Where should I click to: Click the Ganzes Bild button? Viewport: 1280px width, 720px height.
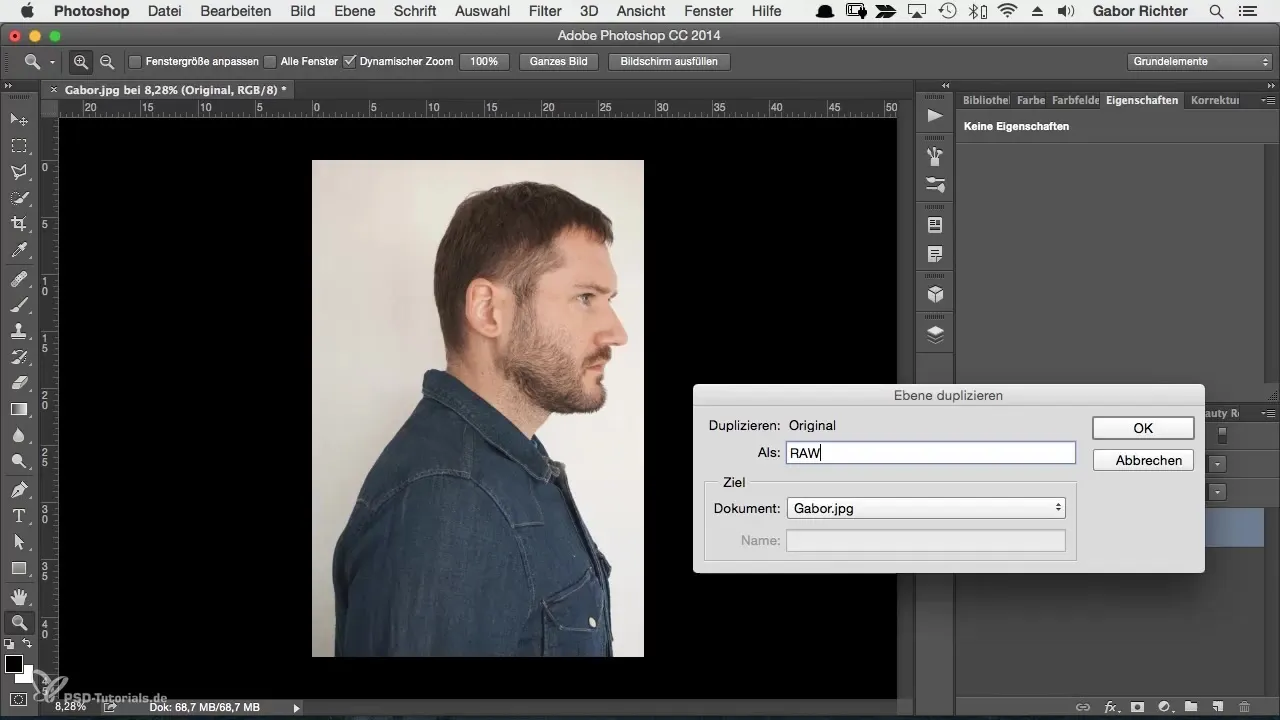click(x=559, y=62)
